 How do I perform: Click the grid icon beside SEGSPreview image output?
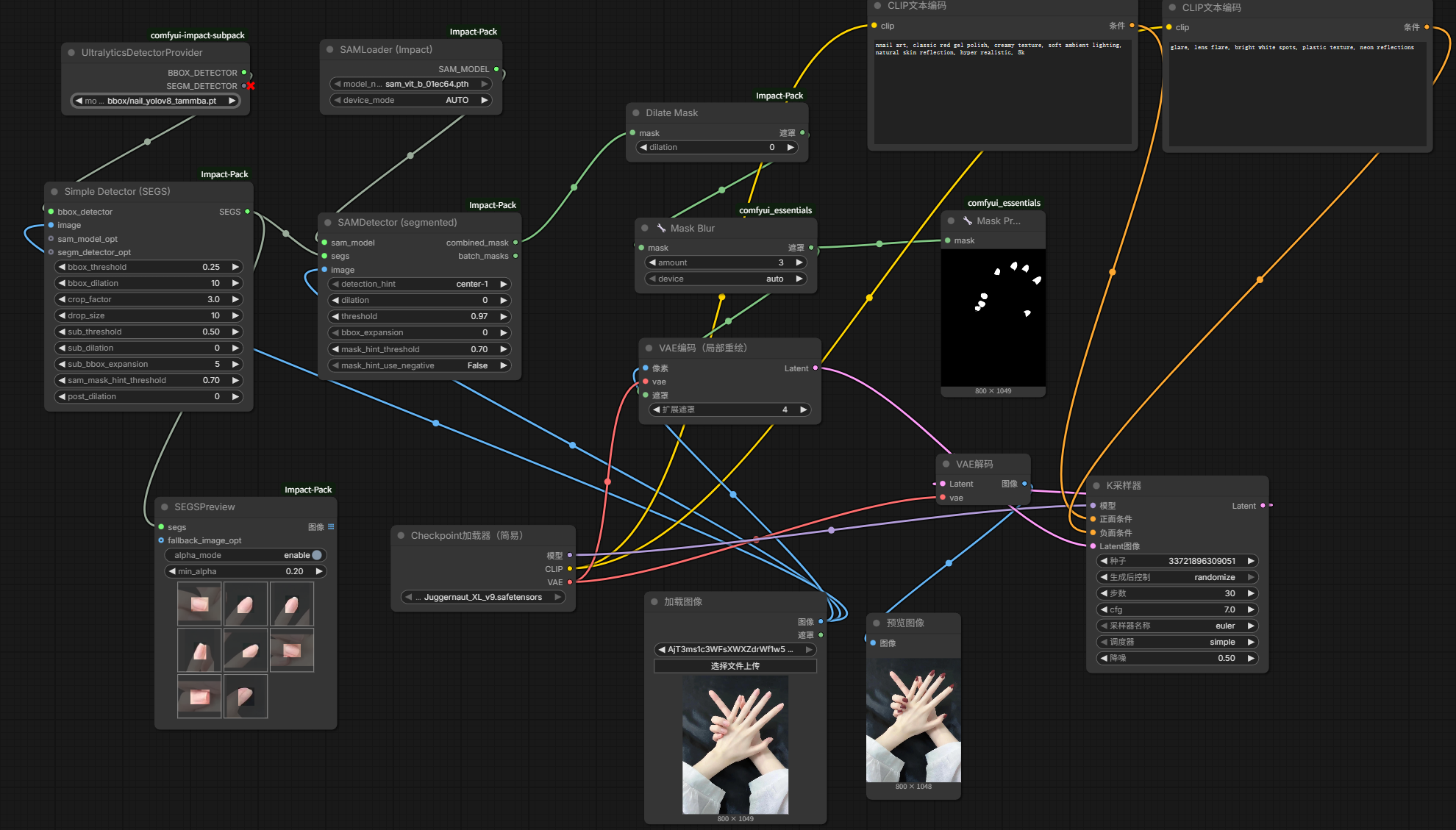point(331,526)
